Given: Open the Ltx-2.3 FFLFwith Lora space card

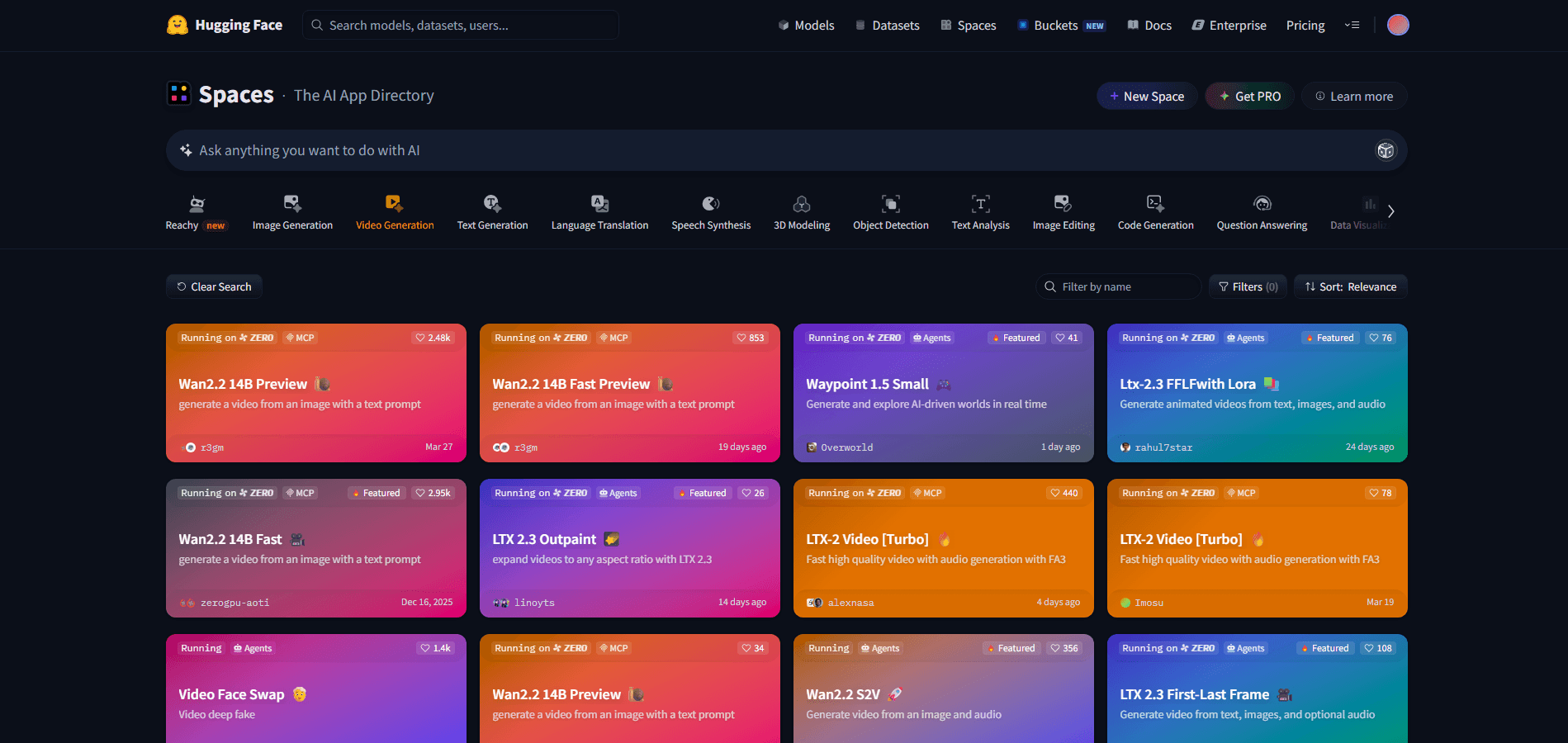Looking at the screenshot, I should [x=1257, y=393].
